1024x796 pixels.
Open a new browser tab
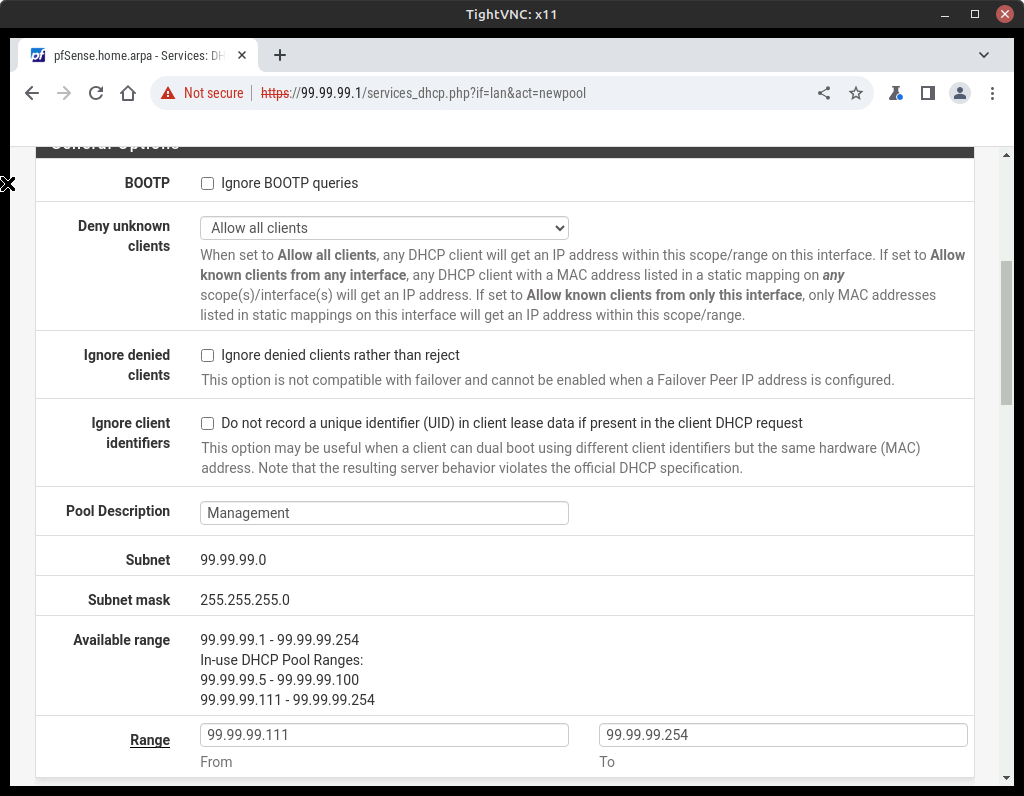(x=280, y=56)
